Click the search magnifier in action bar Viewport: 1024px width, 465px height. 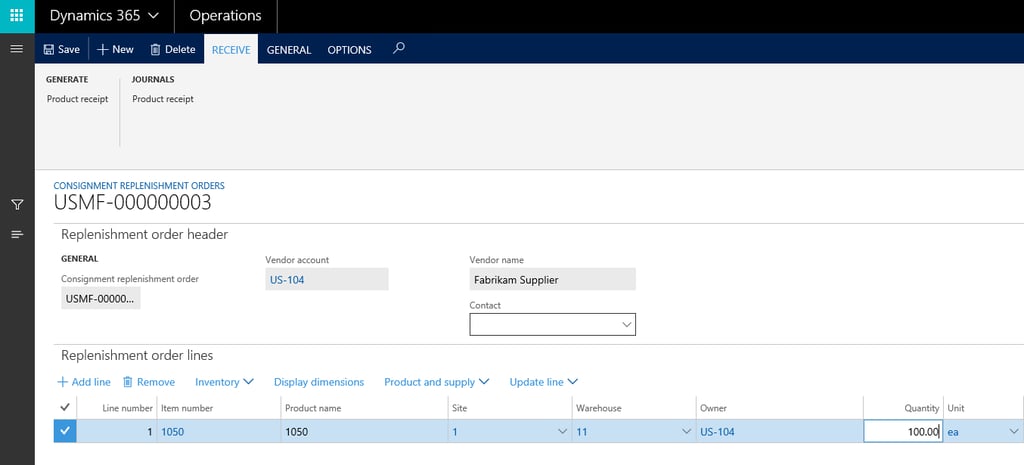pyautogui.click(x=399, y=48)
